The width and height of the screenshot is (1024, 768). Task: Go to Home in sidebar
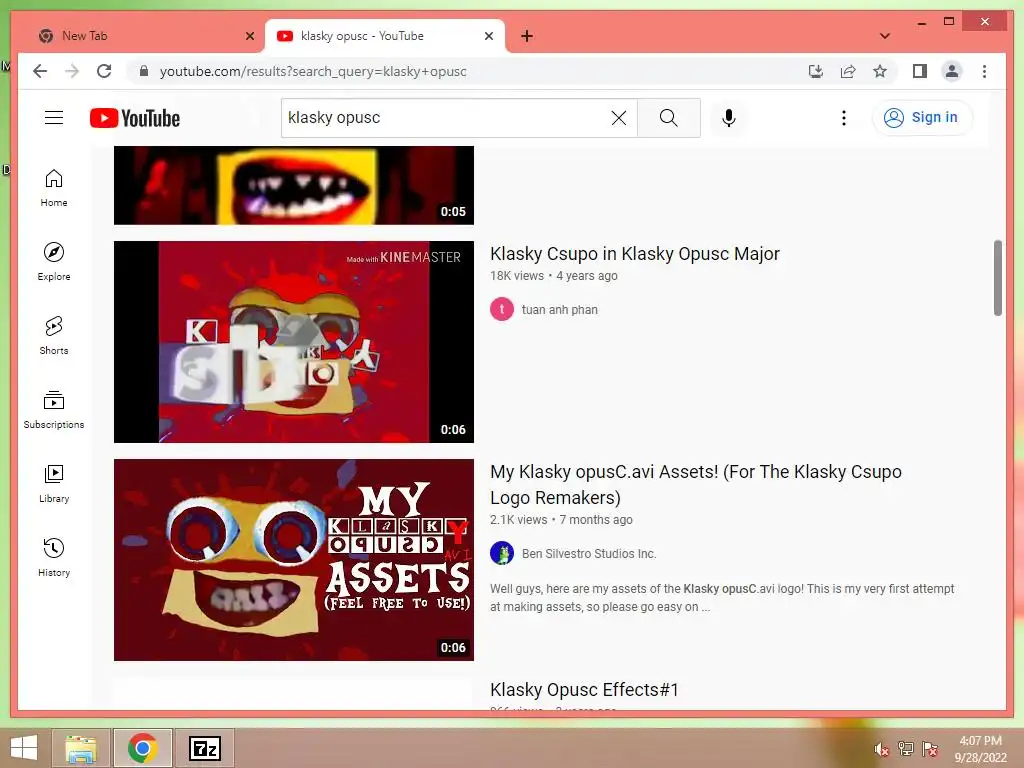[x=54, y=188]
